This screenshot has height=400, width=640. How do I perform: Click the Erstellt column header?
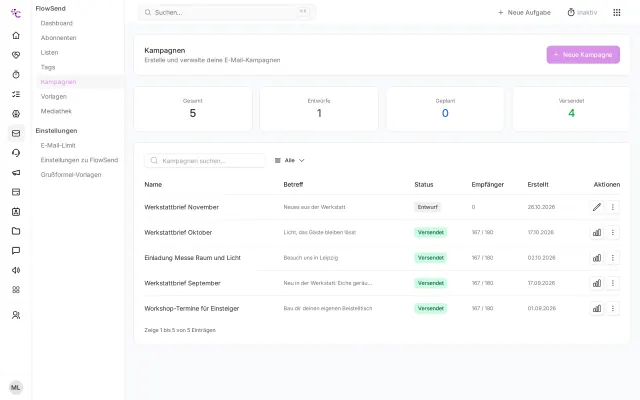point(538,185)
